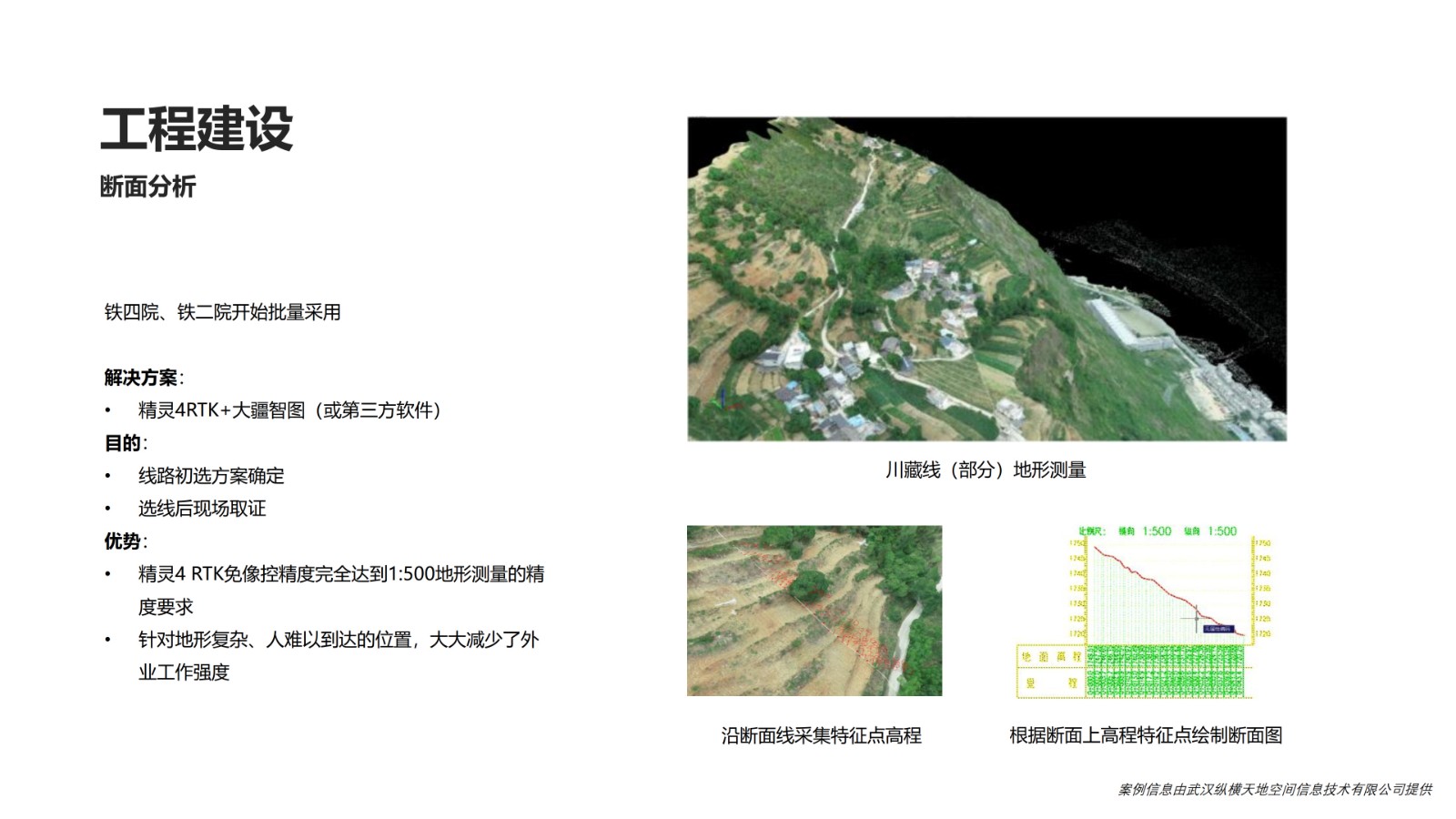1456x819 pixels.
Task: Click the footer credit for 武汉纵横天地
Action: click(1274, 789)
